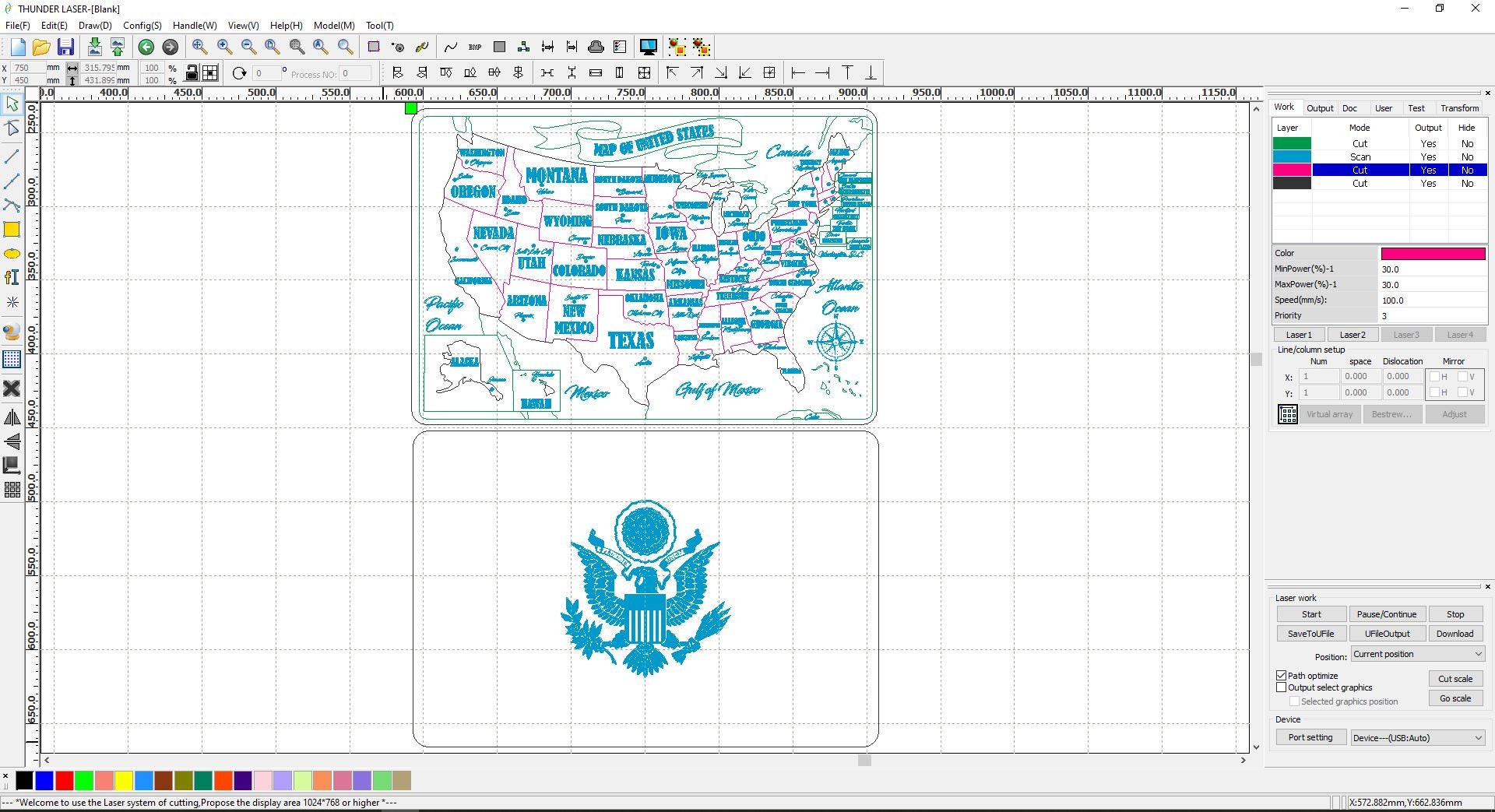Image resolution: width=1495 pixels, height=812 pixels.
Task: Click the move to top-left corner icon
Action: click(673, 72)
